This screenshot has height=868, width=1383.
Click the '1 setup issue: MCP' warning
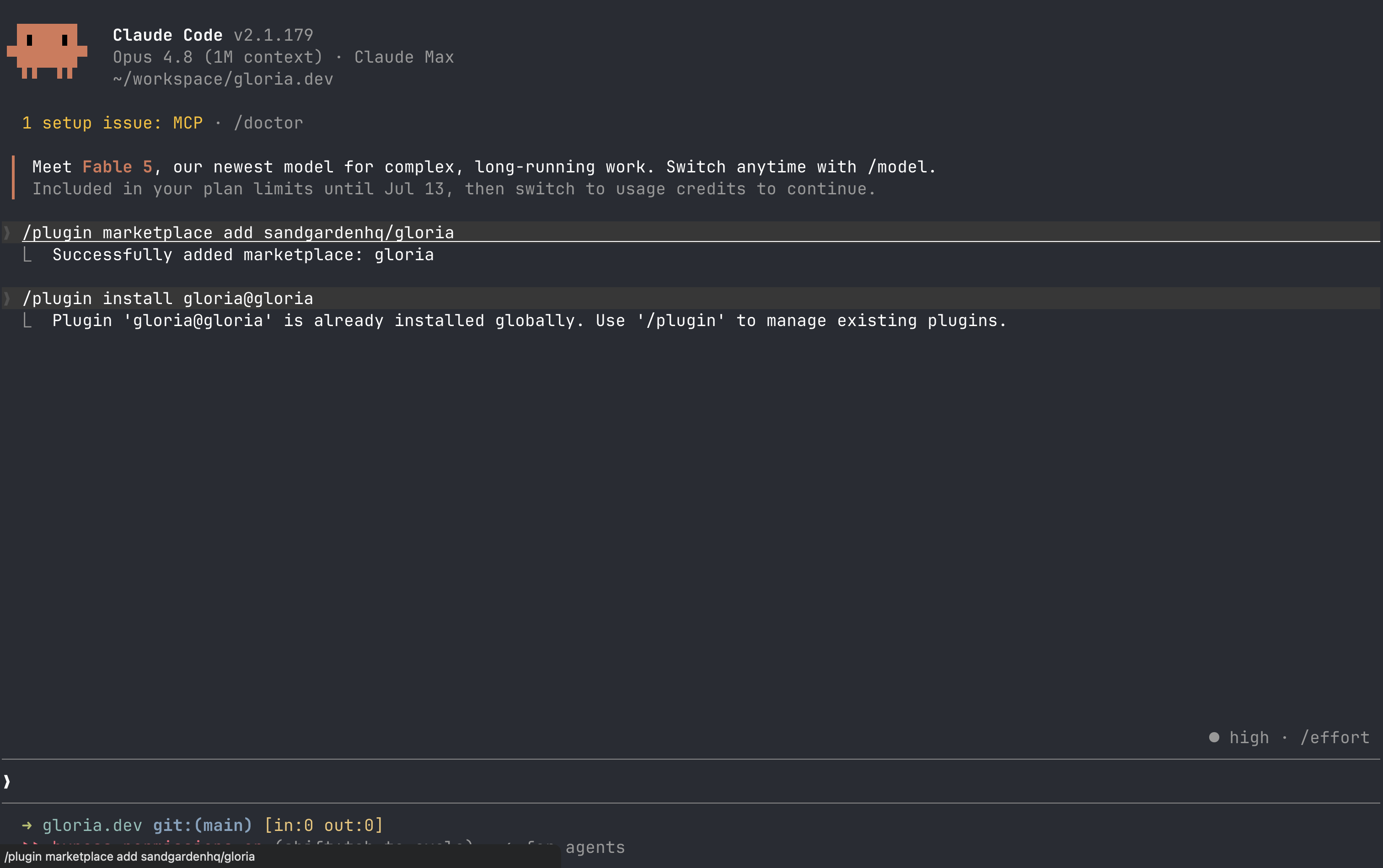(113, 123)
